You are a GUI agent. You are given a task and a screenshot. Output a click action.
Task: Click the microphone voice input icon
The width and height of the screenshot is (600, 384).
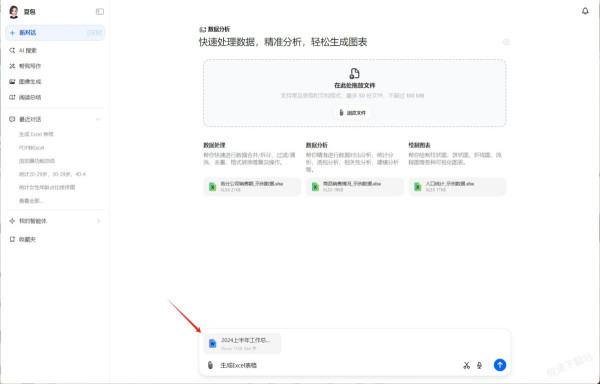[x=479, y=365]
